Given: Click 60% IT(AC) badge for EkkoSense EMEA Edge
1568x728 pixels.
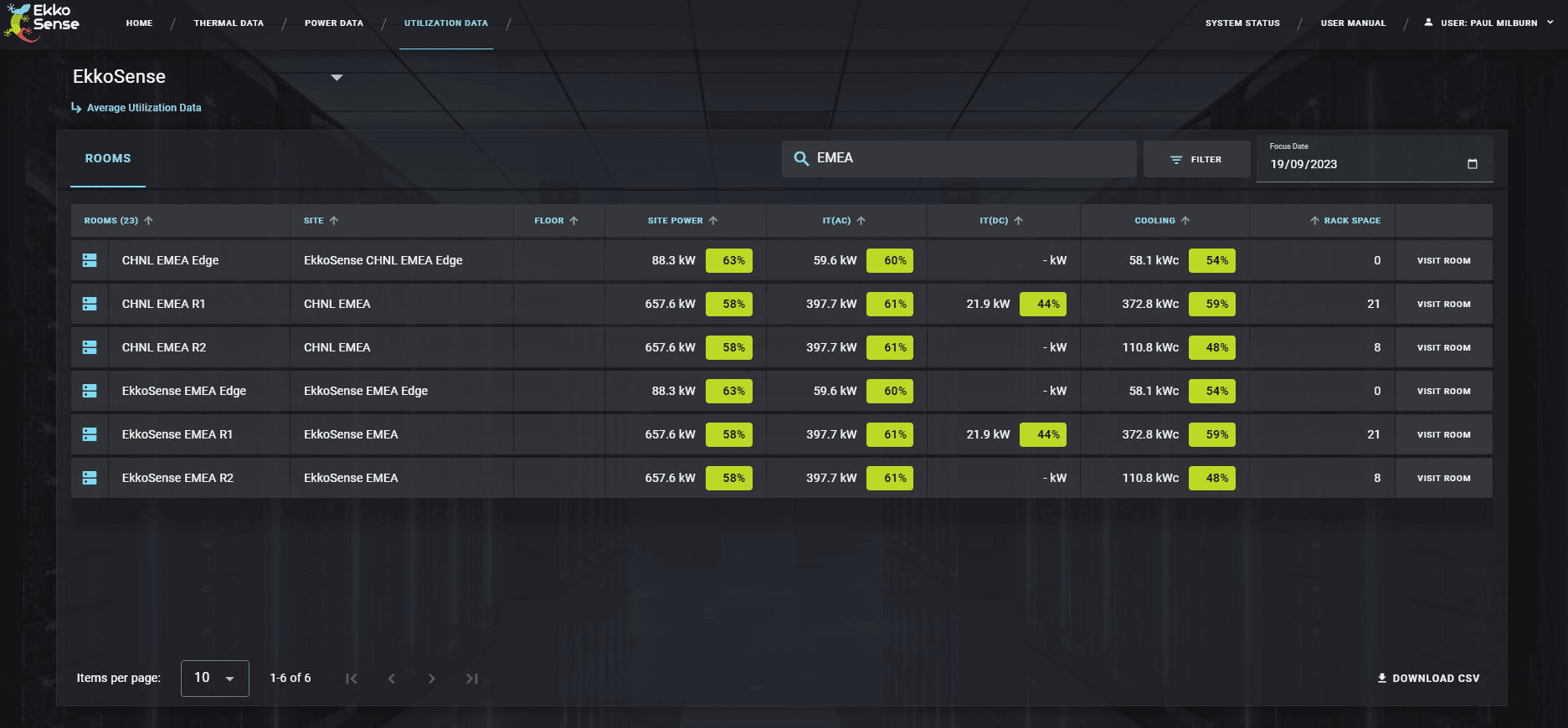Looking at the screenshot, I should (x=889, y=391).
